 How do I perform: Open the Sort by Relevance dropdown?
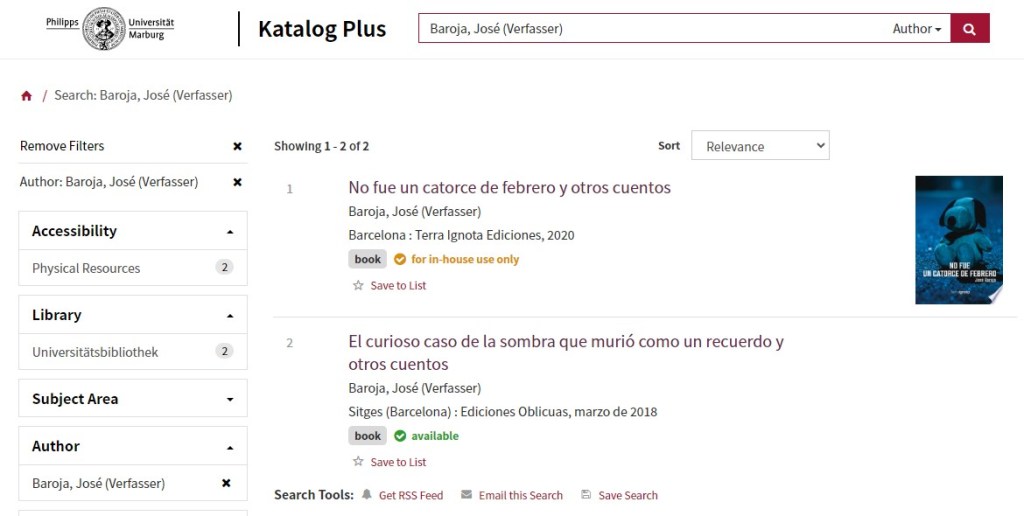[760, 146]
